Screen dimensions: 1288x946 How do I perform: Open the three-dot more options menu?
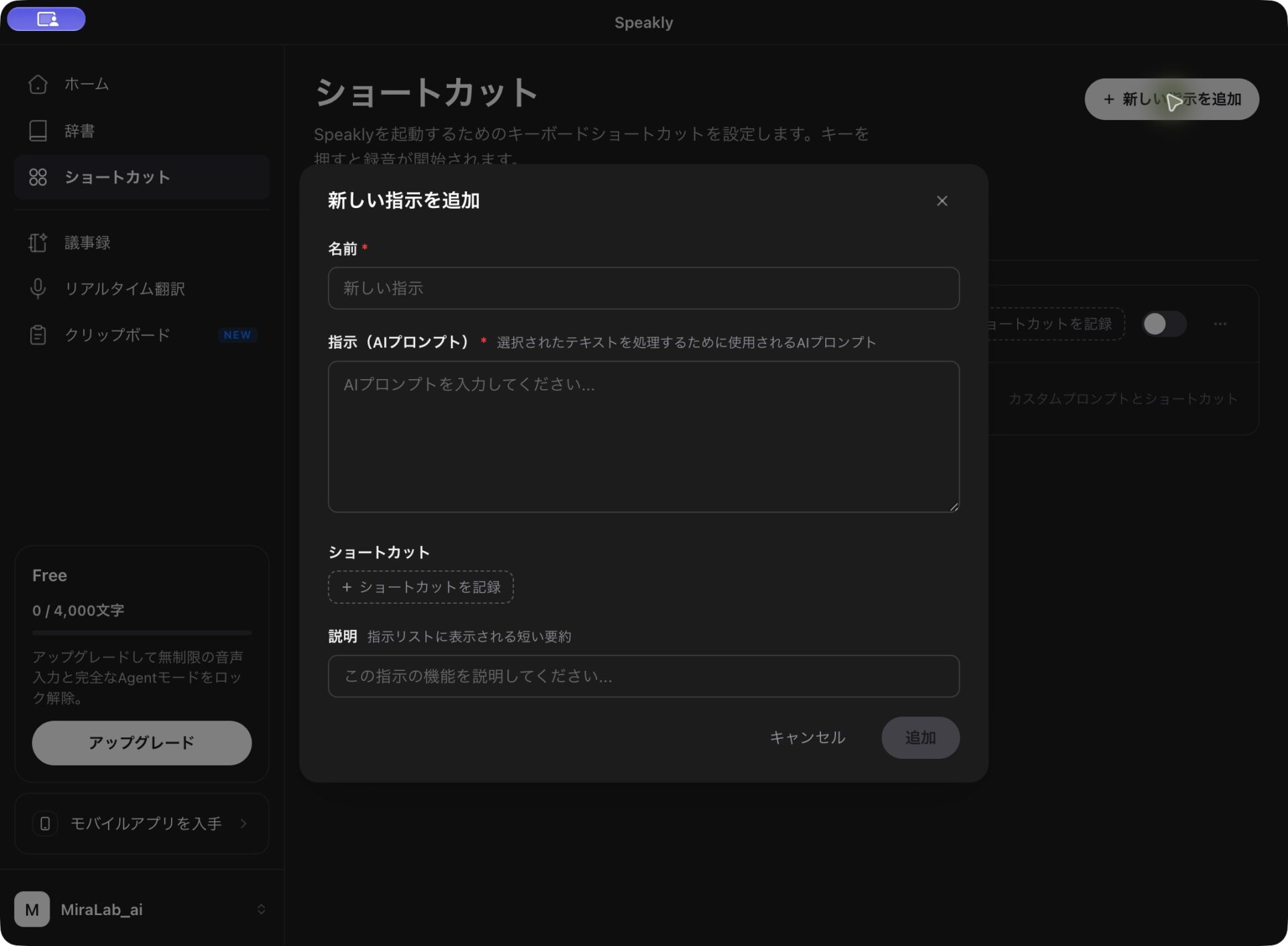[1220, 324]
